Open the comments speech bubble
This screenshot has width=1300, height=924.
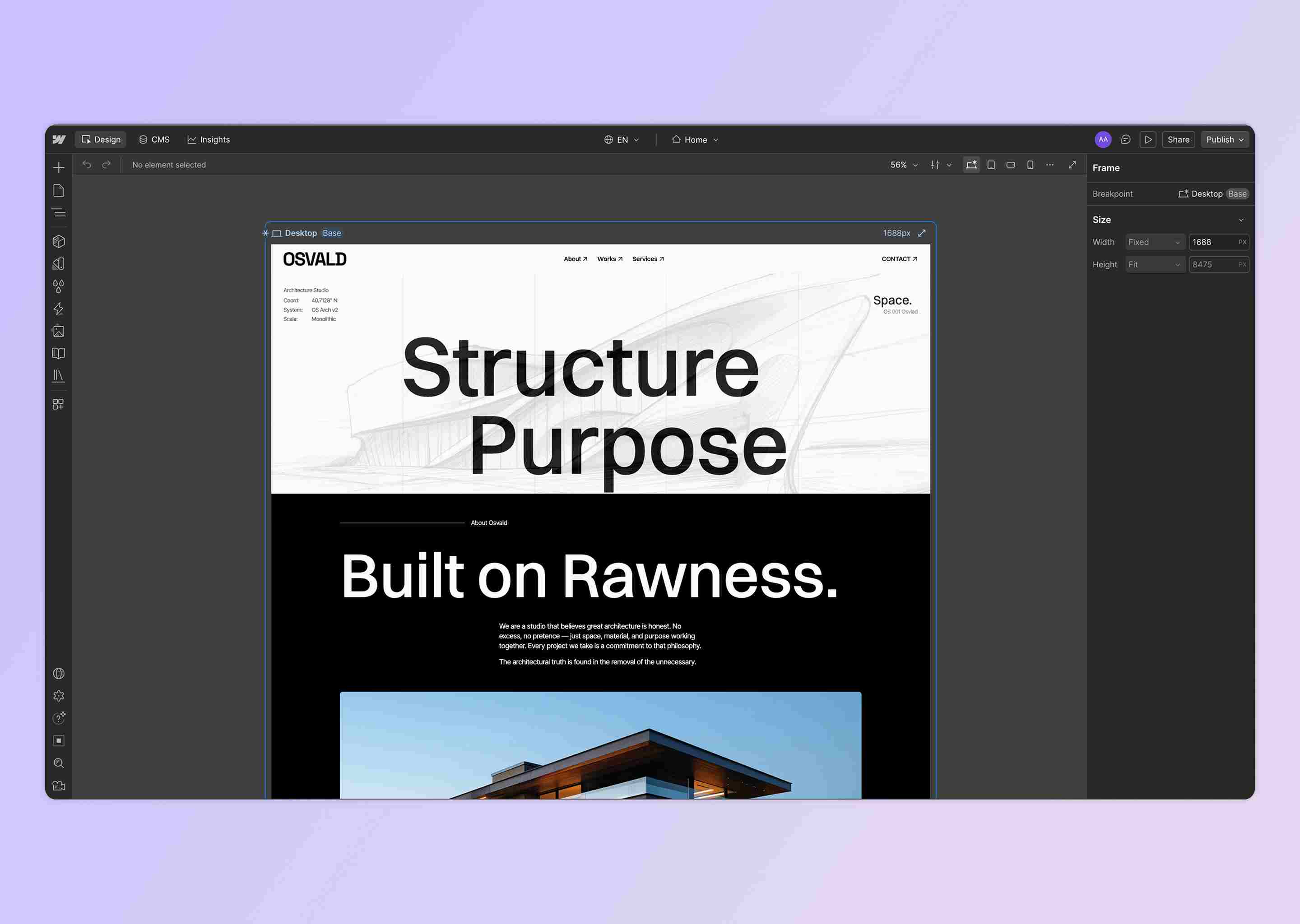1125,139
